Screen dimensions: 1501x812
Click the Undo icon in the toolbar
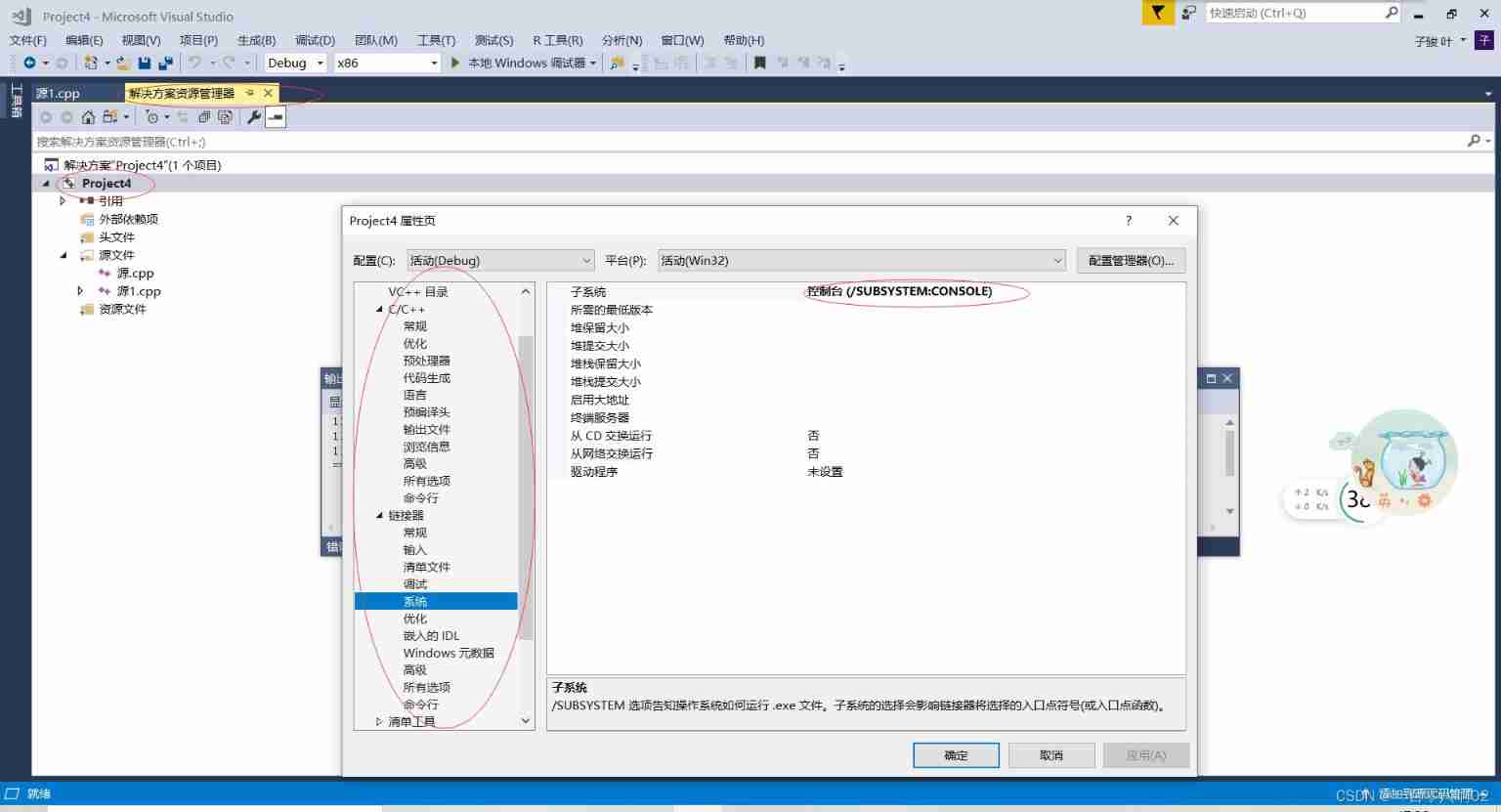click(x=193, y=63)
